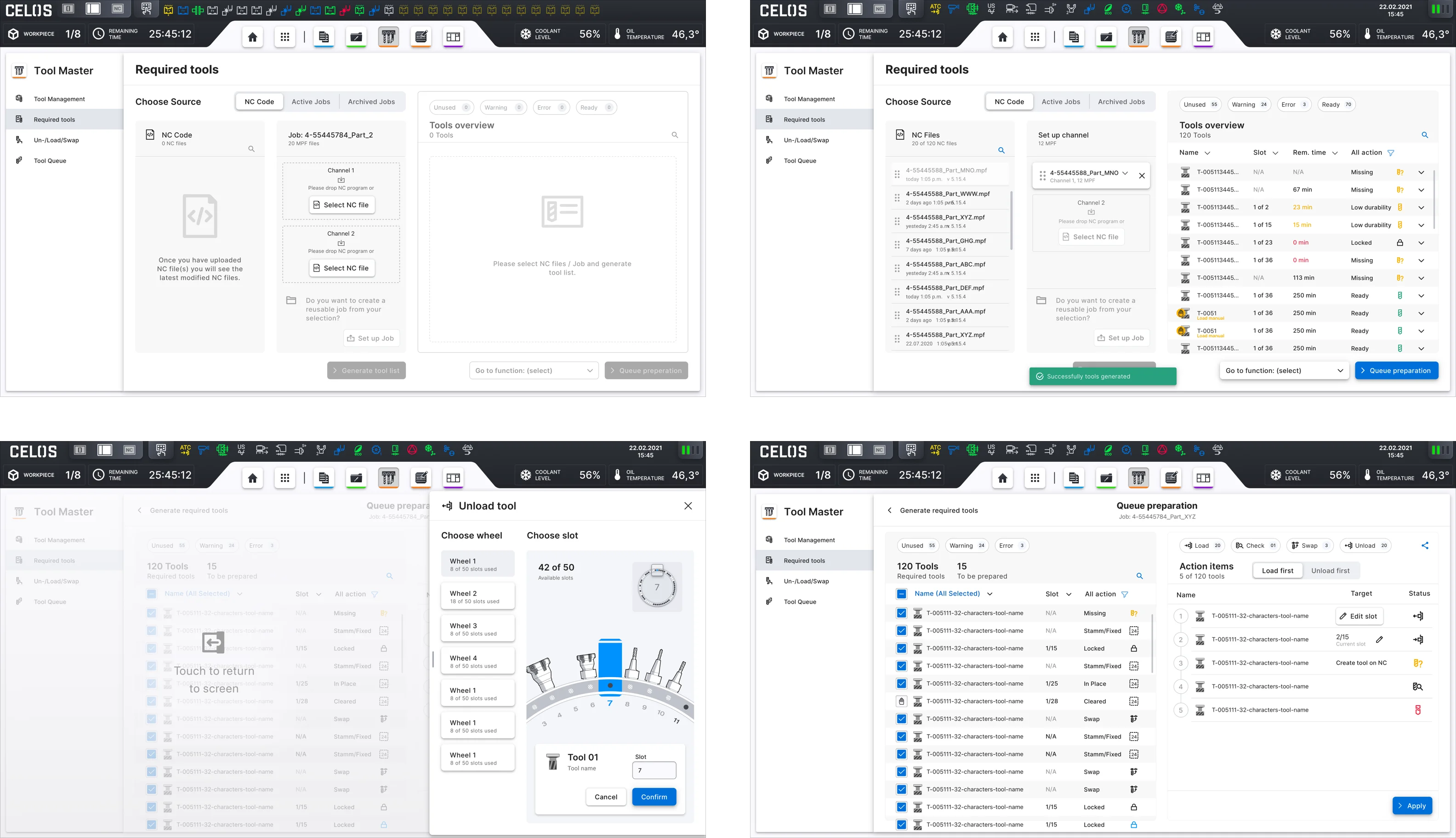Switch to Active Jobs tab on the empty Required tools screen

click(x=311, y=102)
